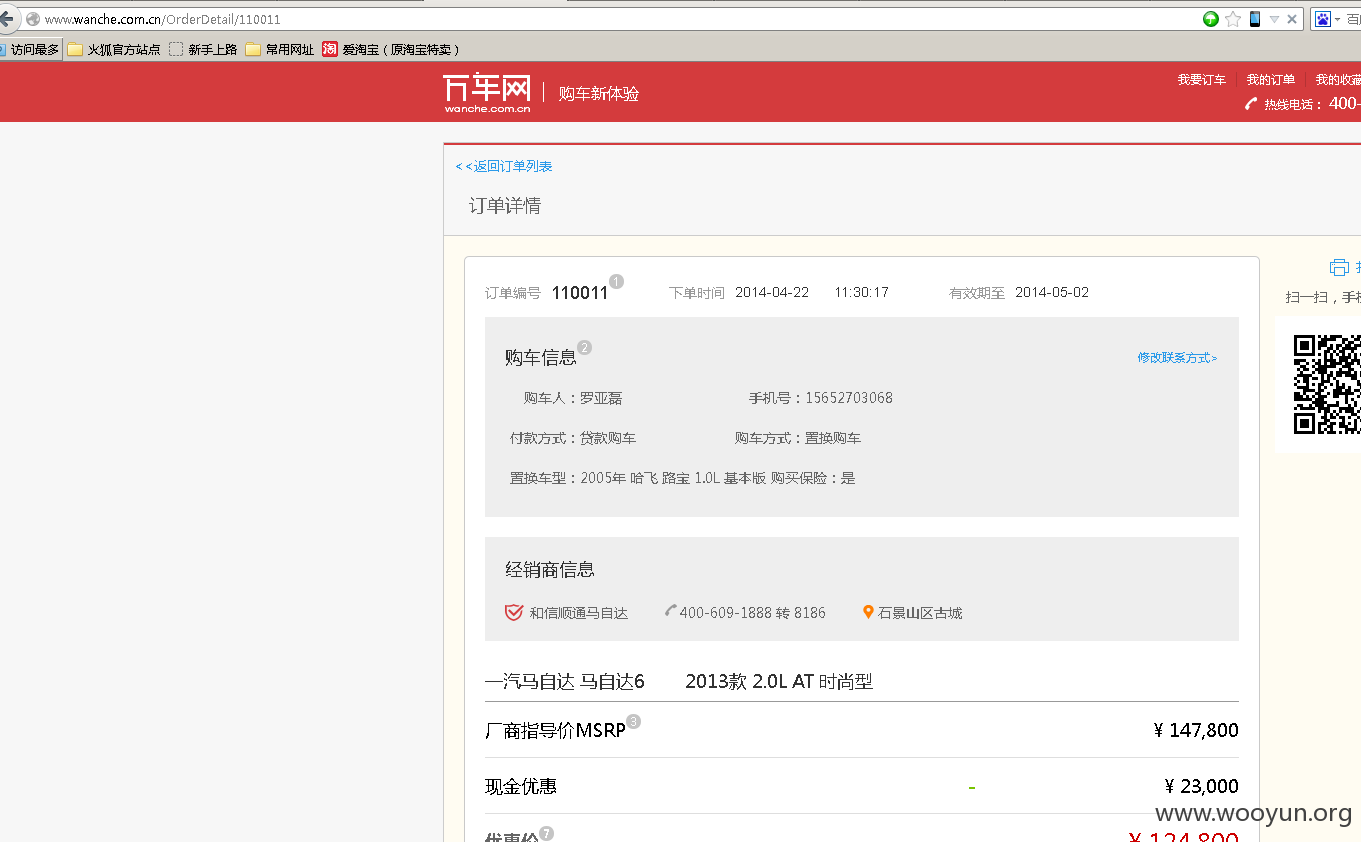Click the QR code image

[1327, 384]
